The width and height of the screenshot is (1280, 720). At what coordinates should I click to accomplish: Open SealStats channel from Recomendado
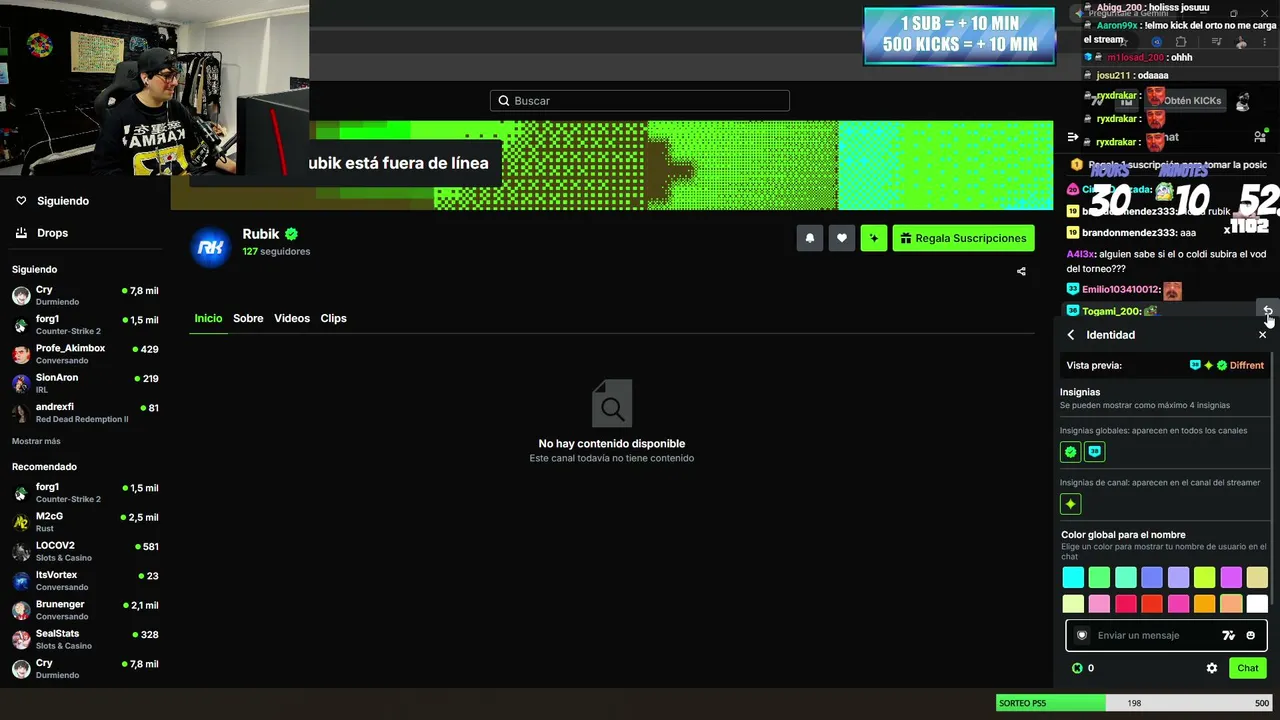(x=85, y=638)
